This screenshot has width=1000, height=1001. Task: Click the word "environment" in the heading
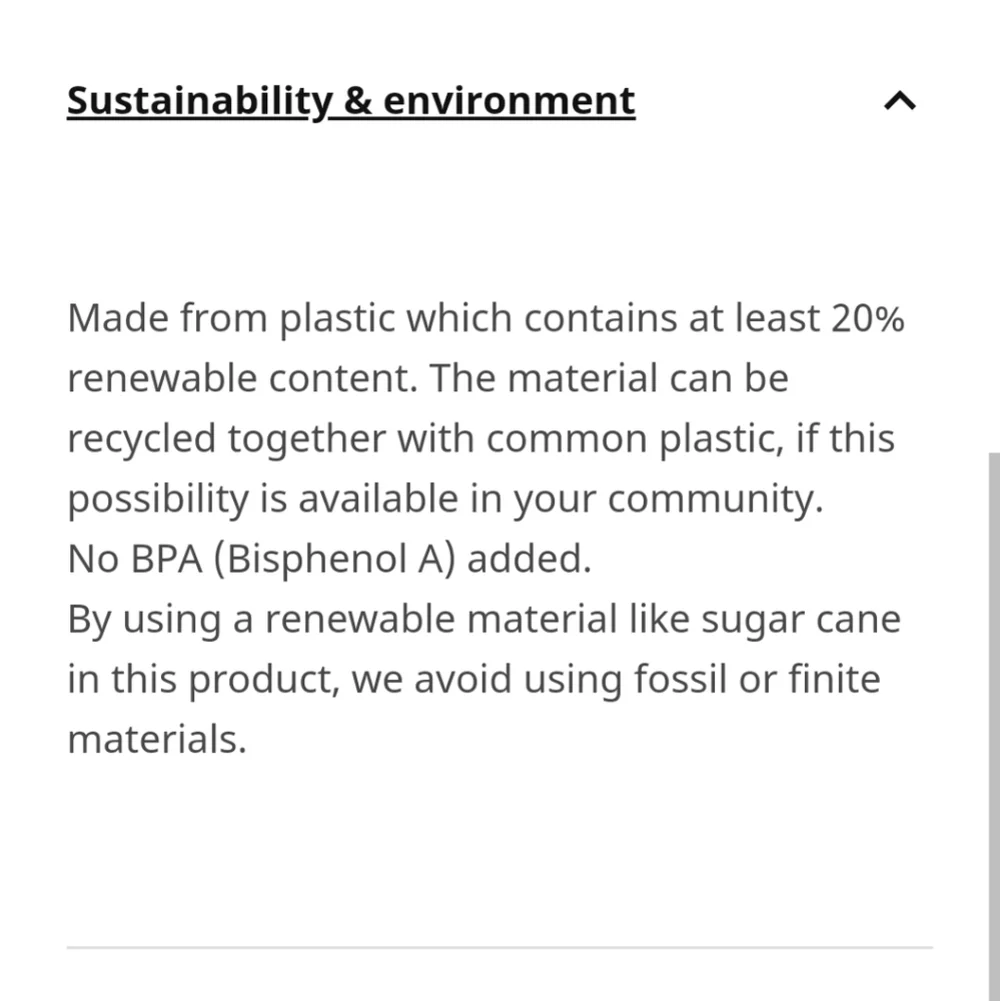click(509, 101)
